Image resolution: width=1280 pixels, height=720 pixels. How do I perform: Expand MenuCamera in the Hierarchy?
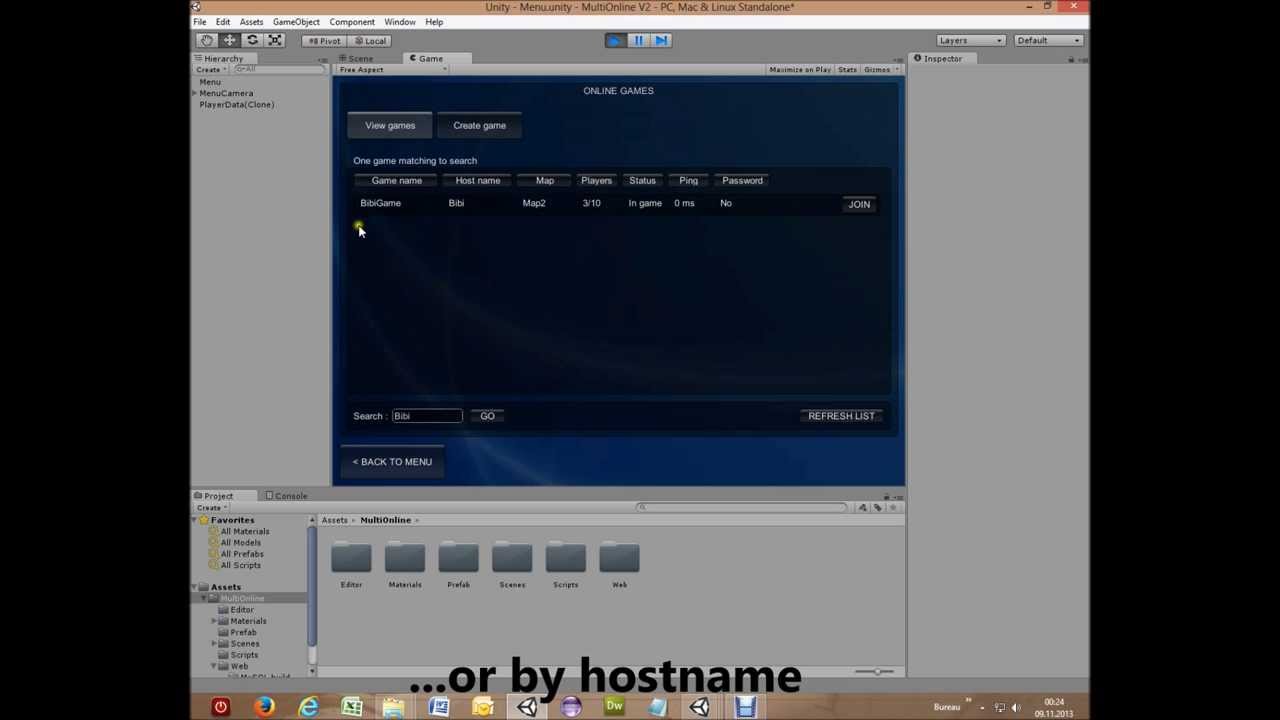(195, 93)
